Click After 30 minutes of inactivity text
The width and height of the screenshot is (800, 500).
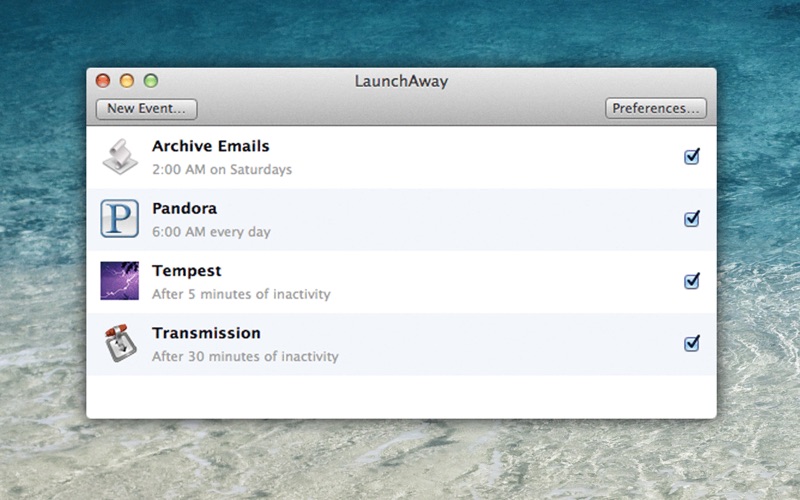coord(245,356)
